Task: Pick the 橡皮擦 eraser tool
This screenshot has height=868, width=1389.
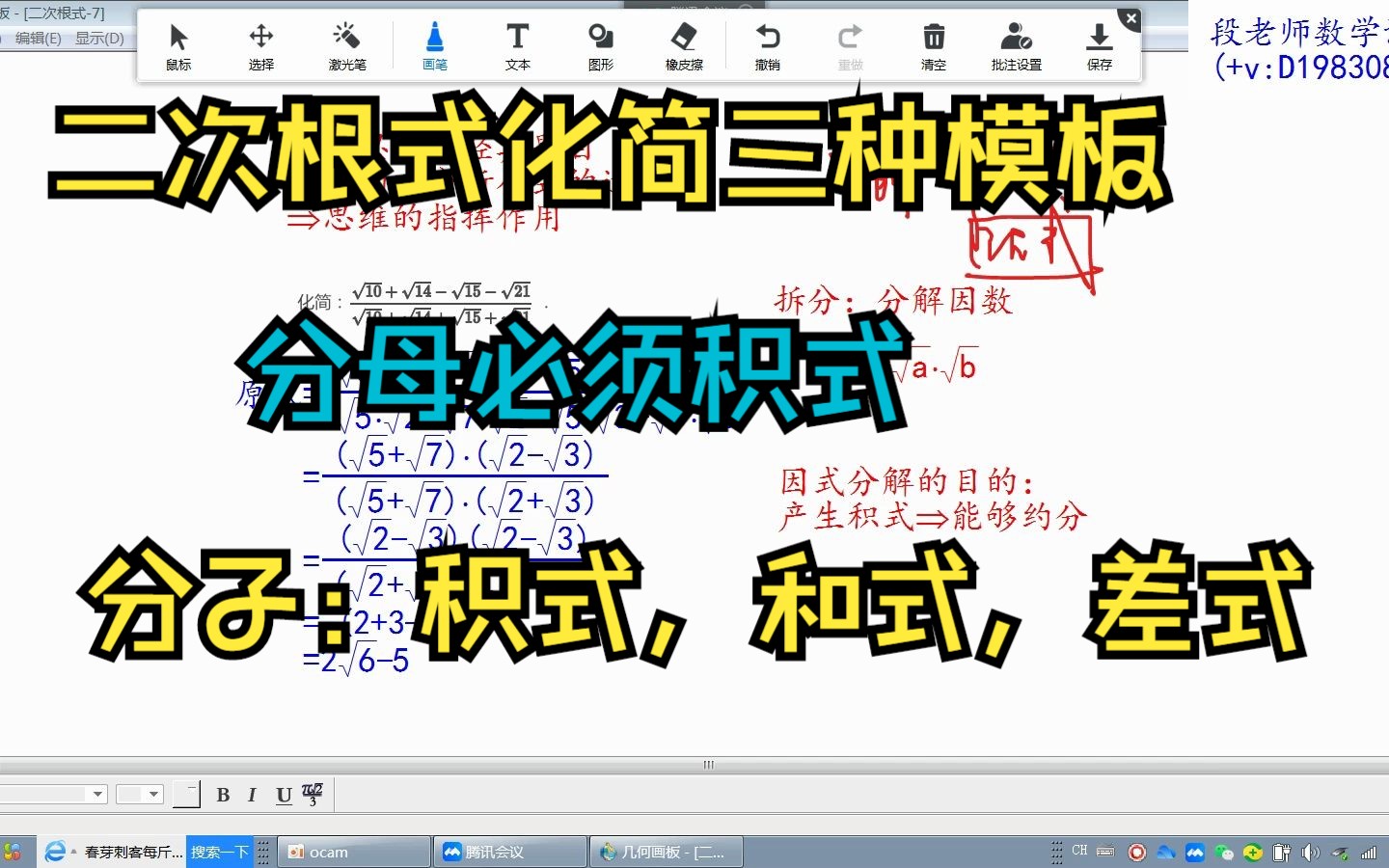Action: pyautogui.click(x=684, y=45)
